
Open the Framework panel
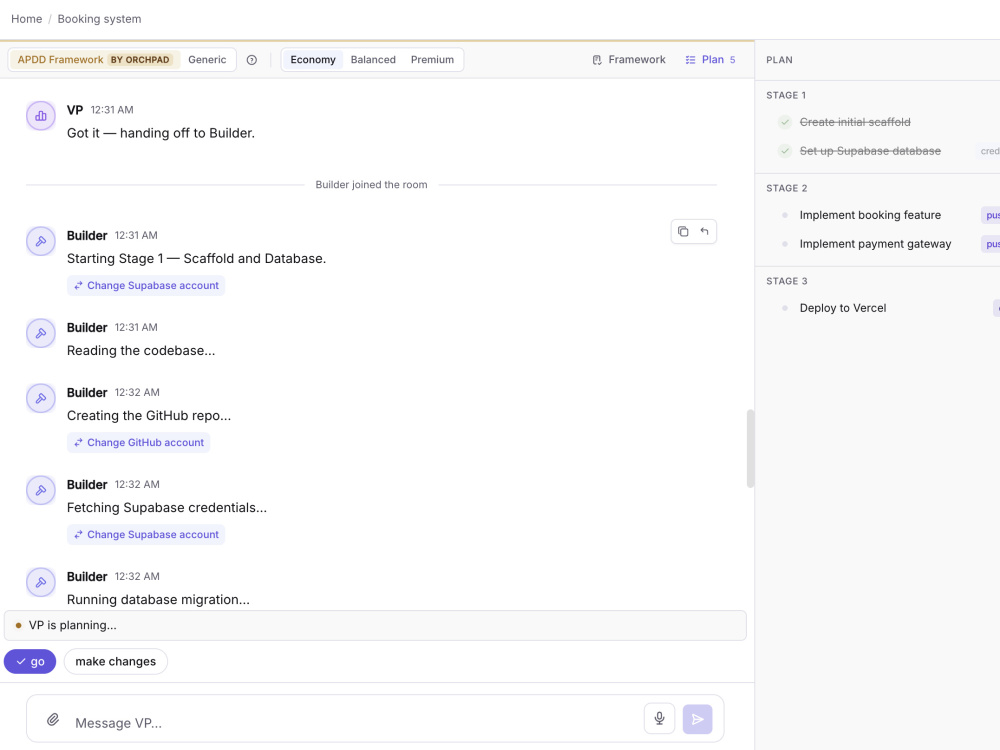(629, 60)
